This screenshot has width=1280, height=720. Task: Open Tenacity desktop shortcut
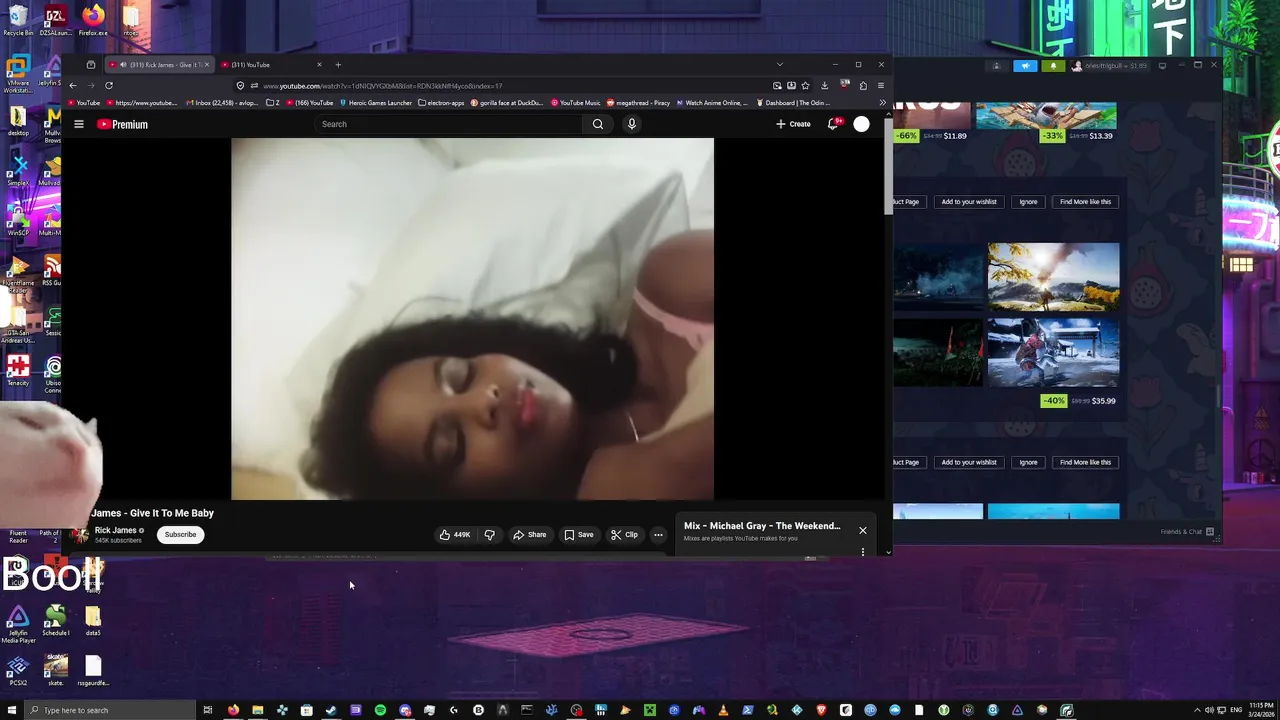click(x=18, y=370)
